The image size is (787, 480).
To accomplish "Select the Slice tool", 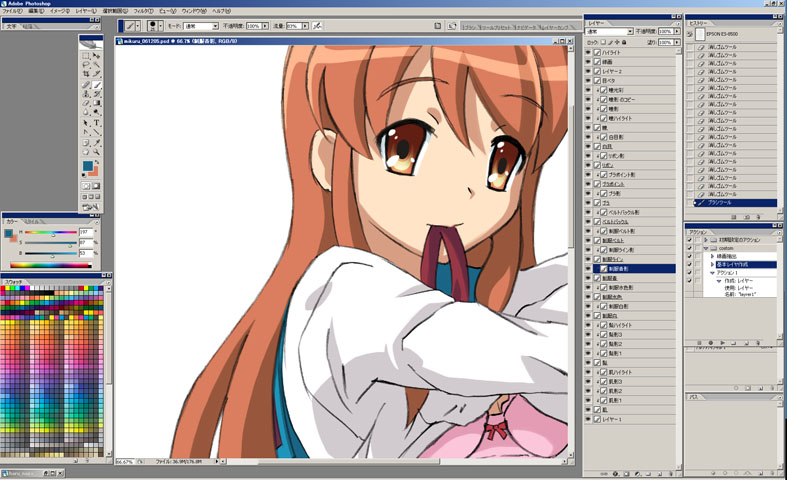I will pos(96,74).
